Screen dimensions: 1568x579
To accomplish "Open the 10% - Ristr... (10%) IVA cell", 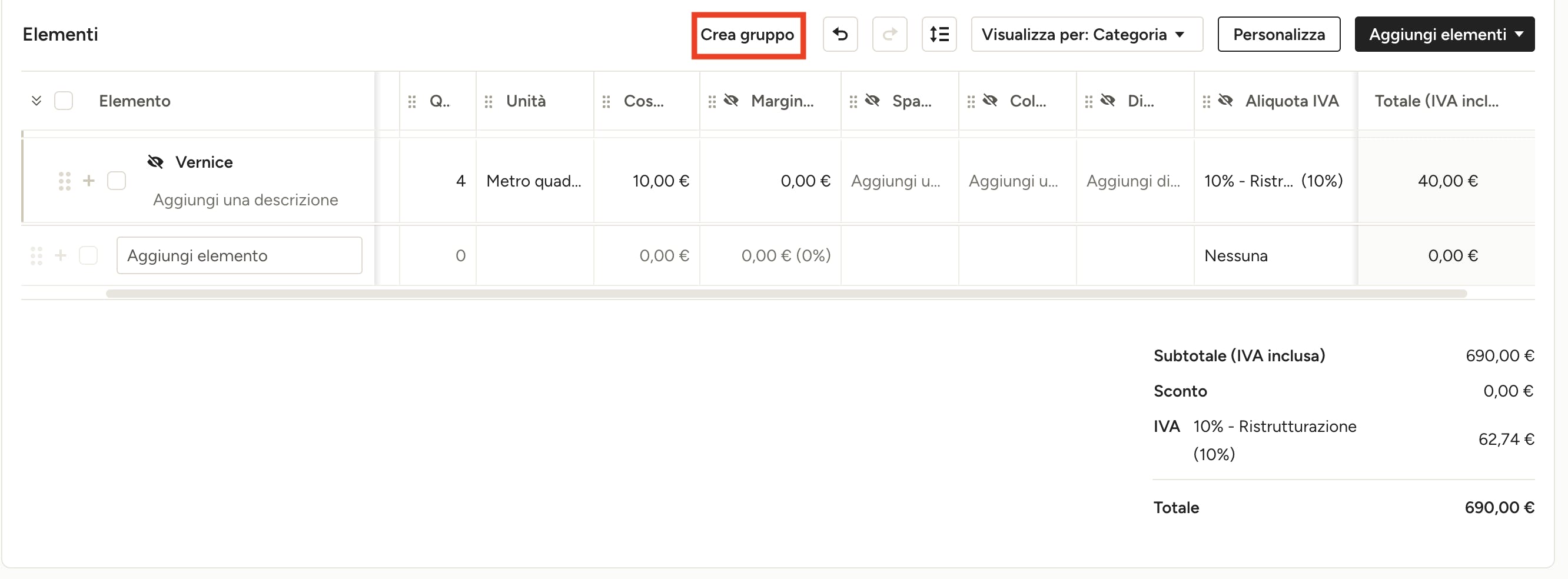I will [x=1275, y=181].
